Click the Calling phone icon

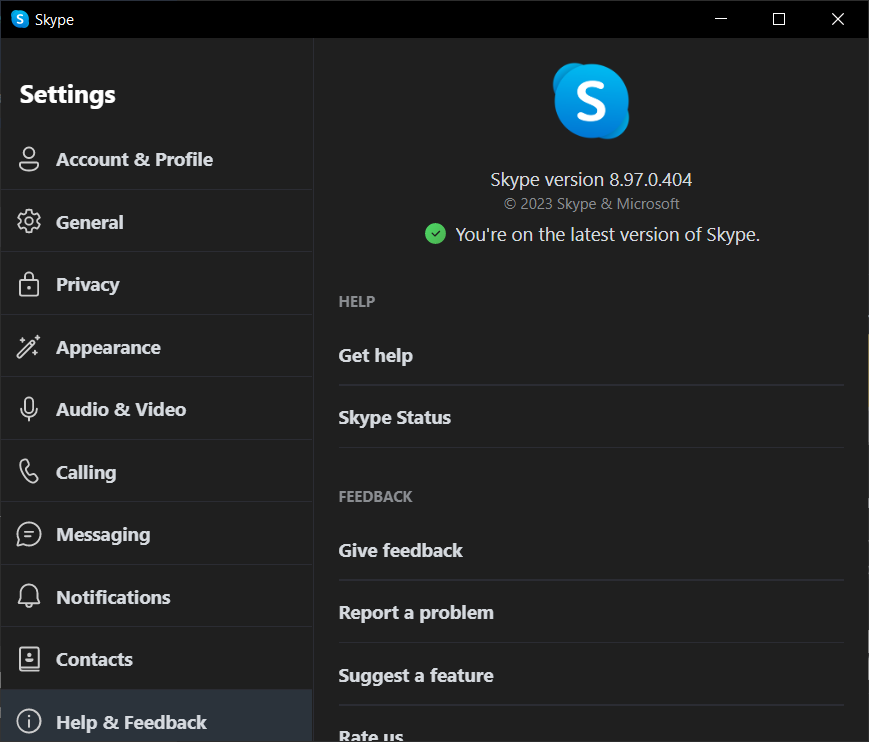29,472
